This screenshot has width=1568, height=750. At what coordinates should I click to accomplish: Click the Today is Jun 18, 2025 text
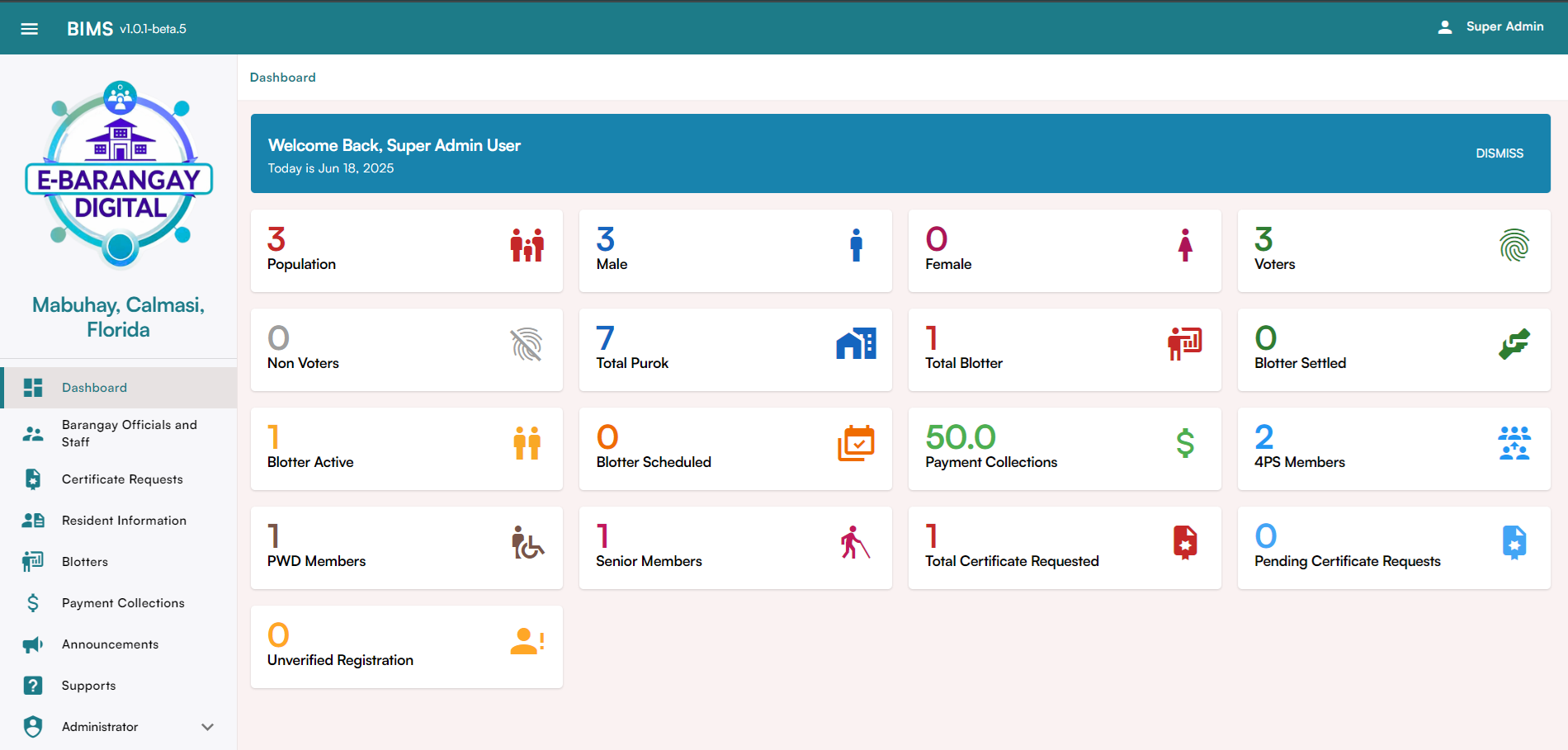(331, 168)
